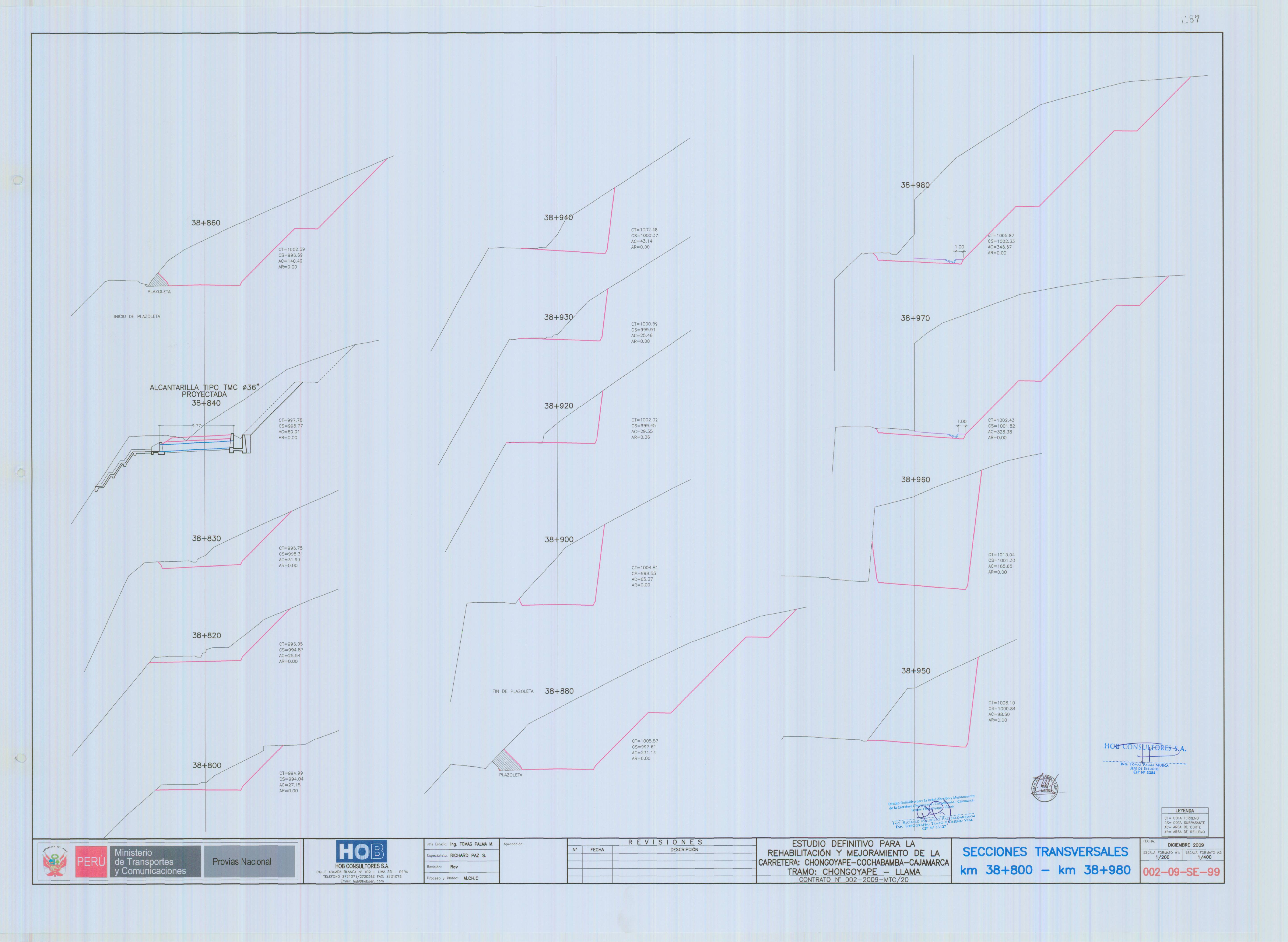
Task: Click the CT=1002.48 value at 38+940
Action: [644, 230]
